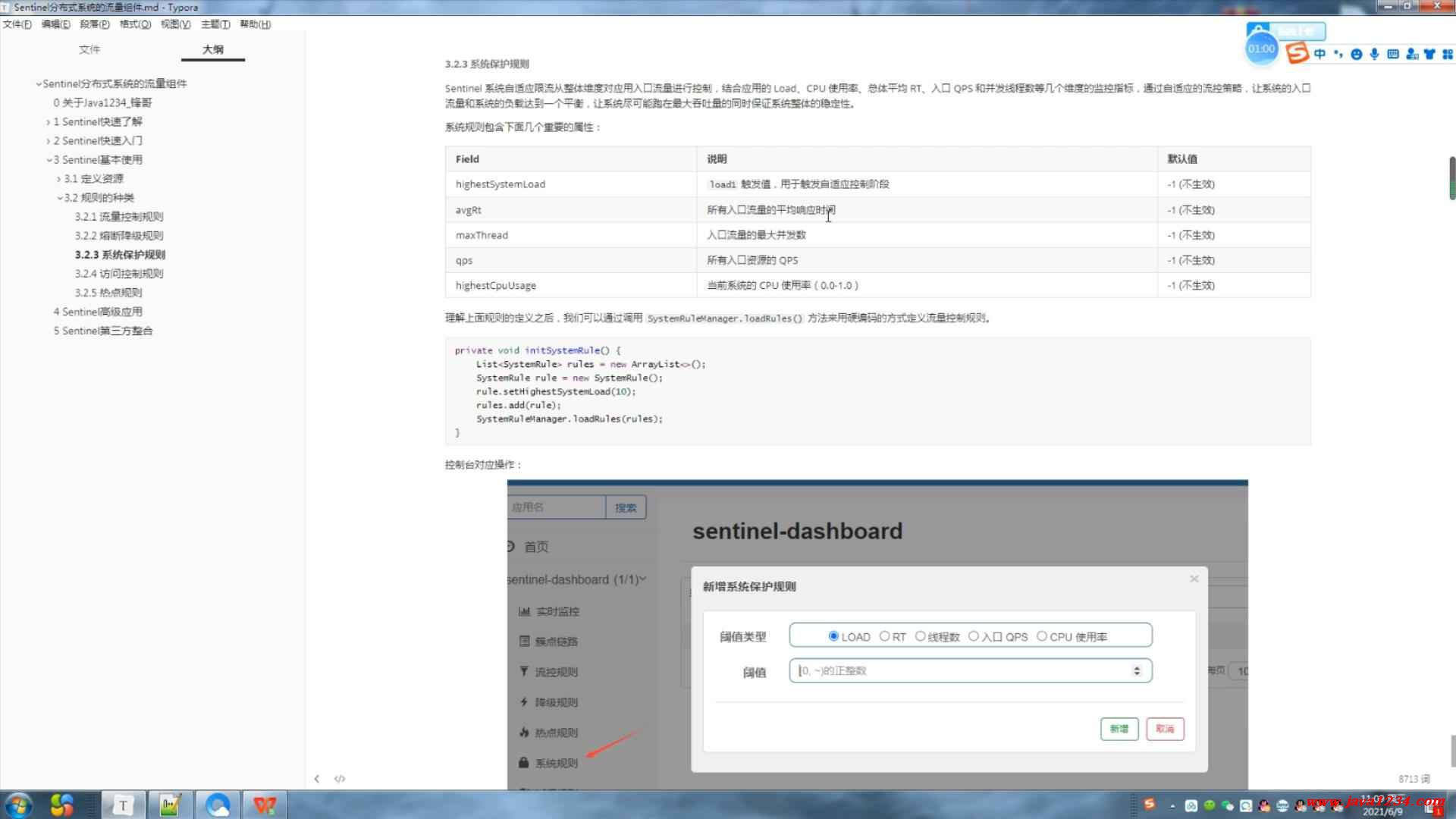Collapse the 3 Sentinel基本使用 outline node

pos(49,160)
